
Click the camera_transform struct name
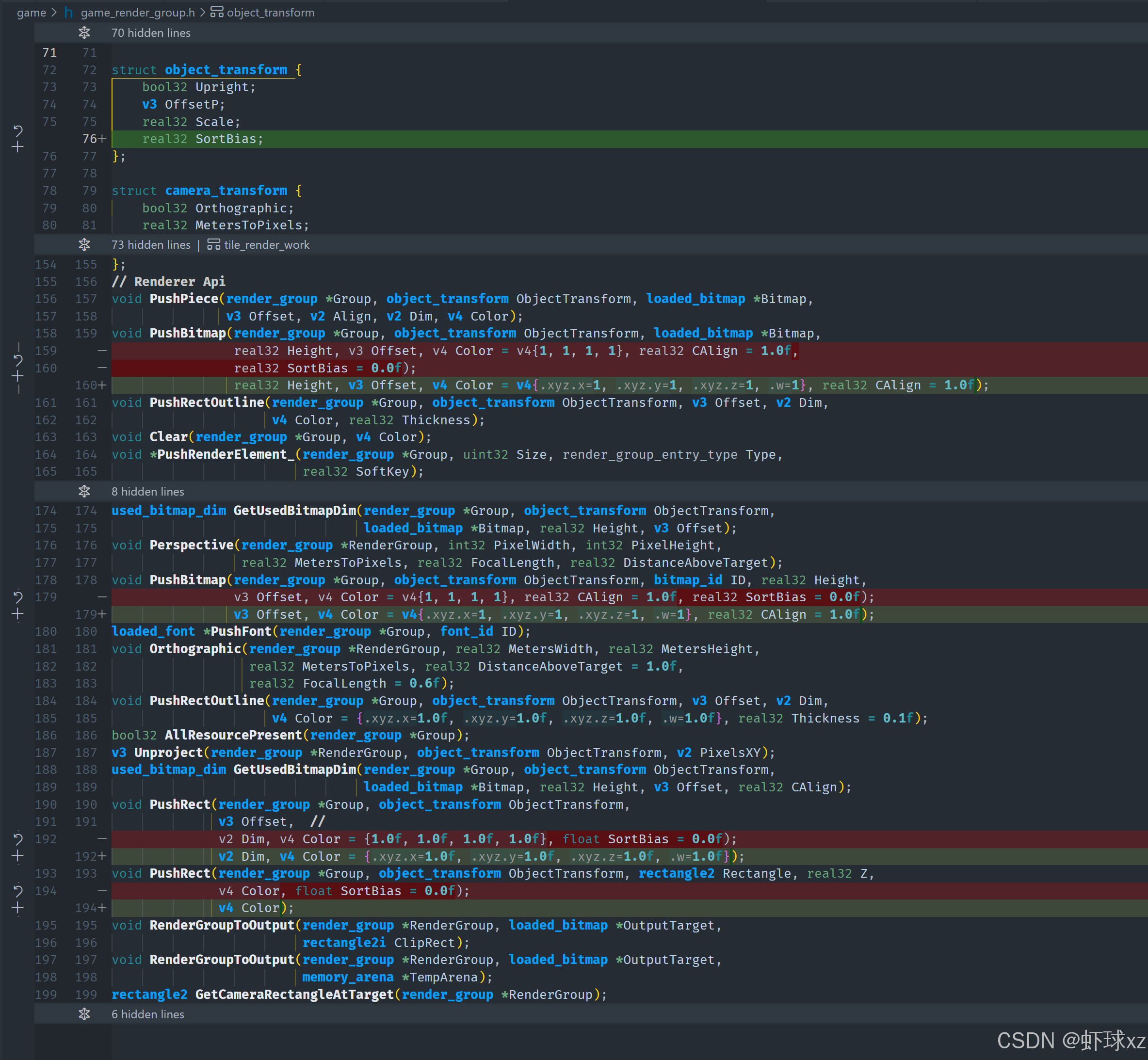click(x=226, y=191)
